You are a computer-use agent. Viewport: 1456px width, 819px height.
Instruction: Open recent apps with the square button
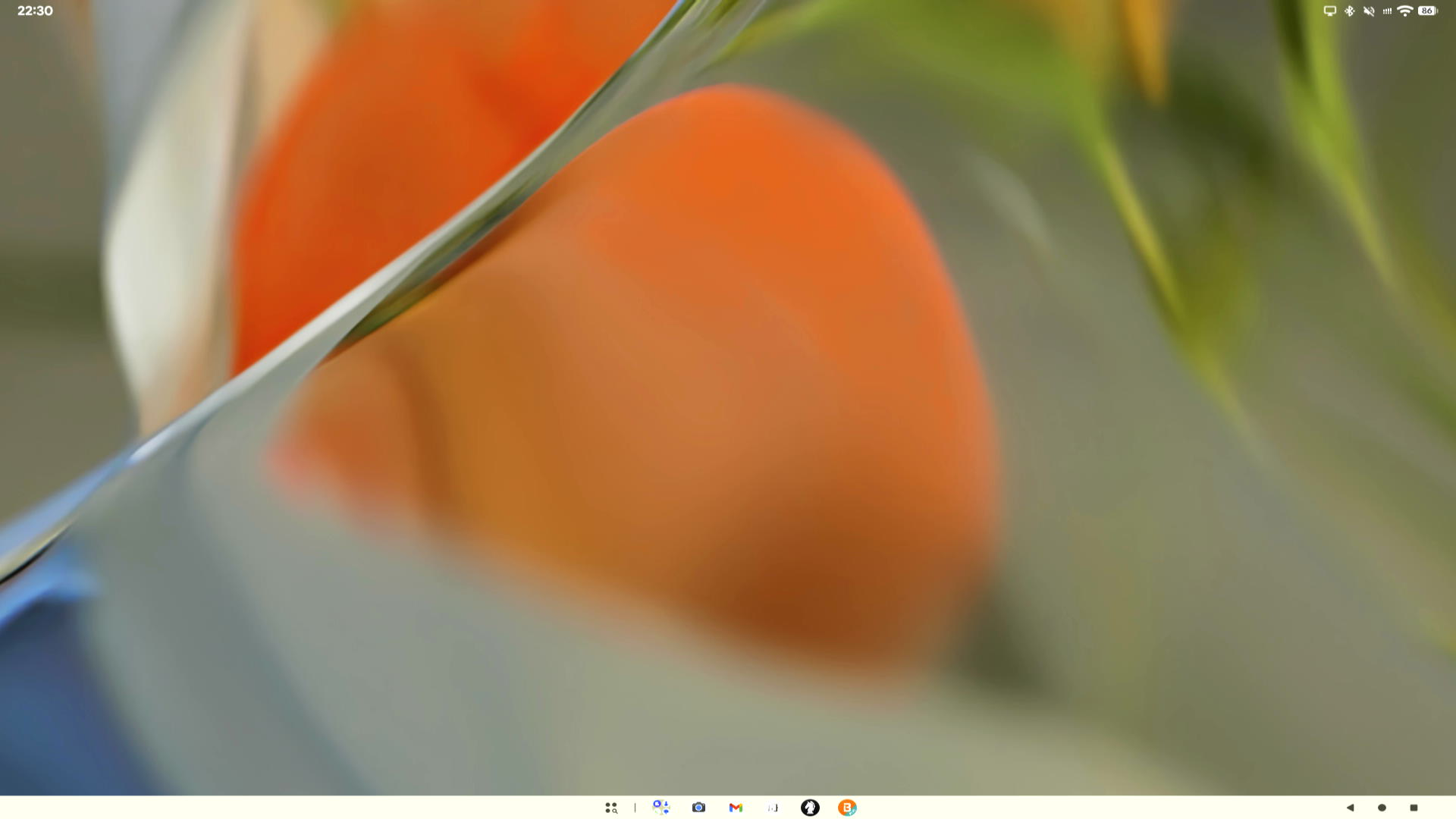pyautogui.click(x=1415, y=808)
